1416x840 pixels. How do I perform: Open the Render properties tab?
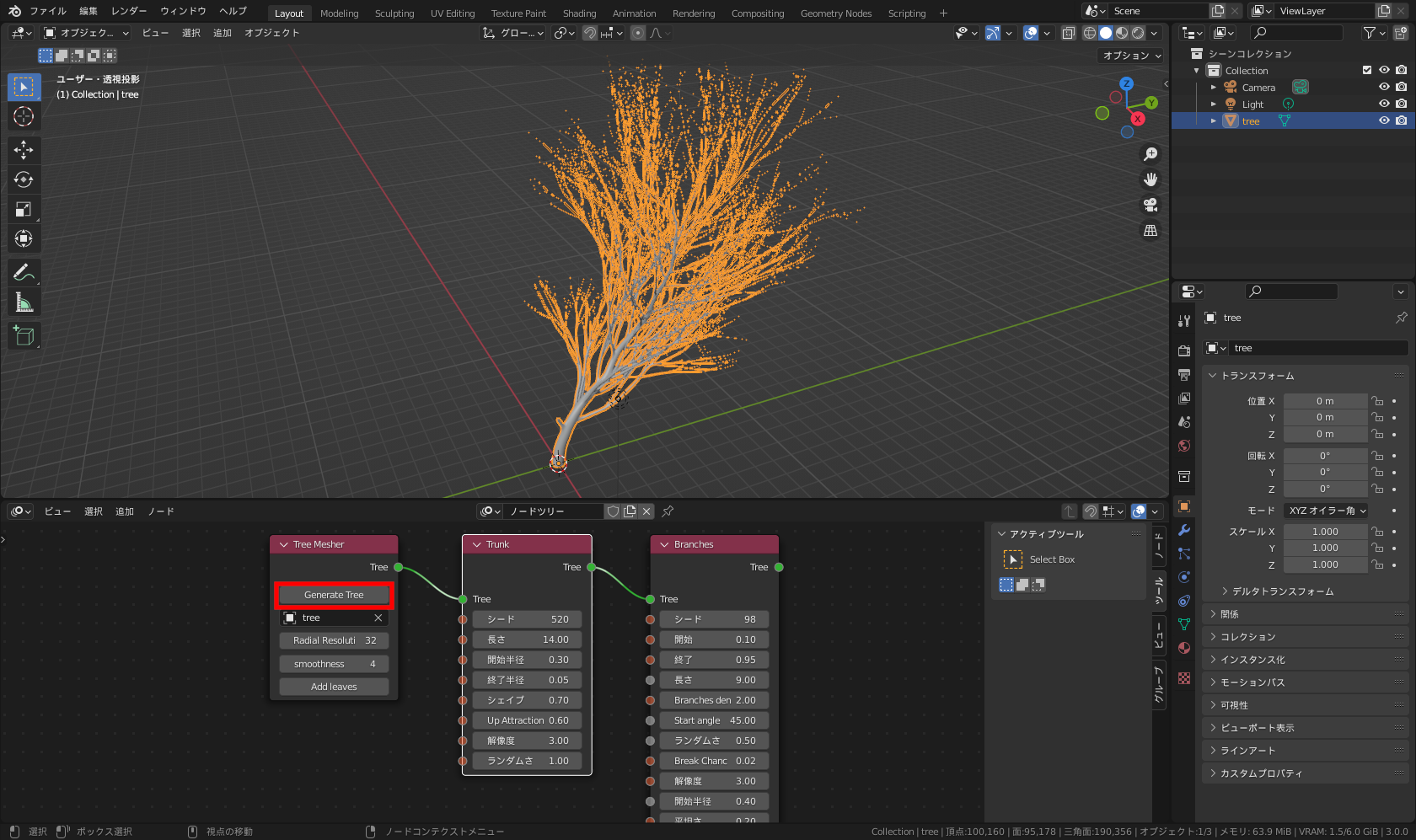click(1183, 350)
